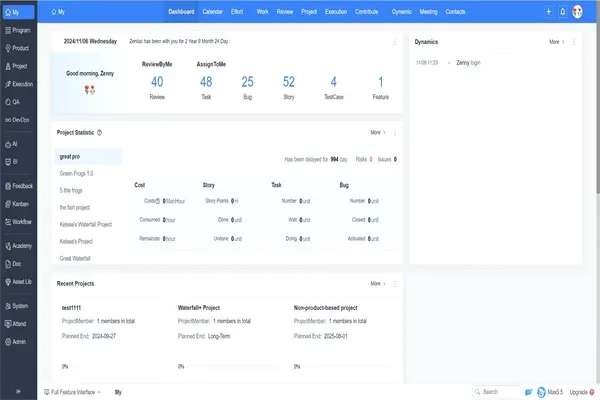Open the Project Statistic block options menu
The height and width of the screenshot is (400, 600).
(x=395, y=132)
